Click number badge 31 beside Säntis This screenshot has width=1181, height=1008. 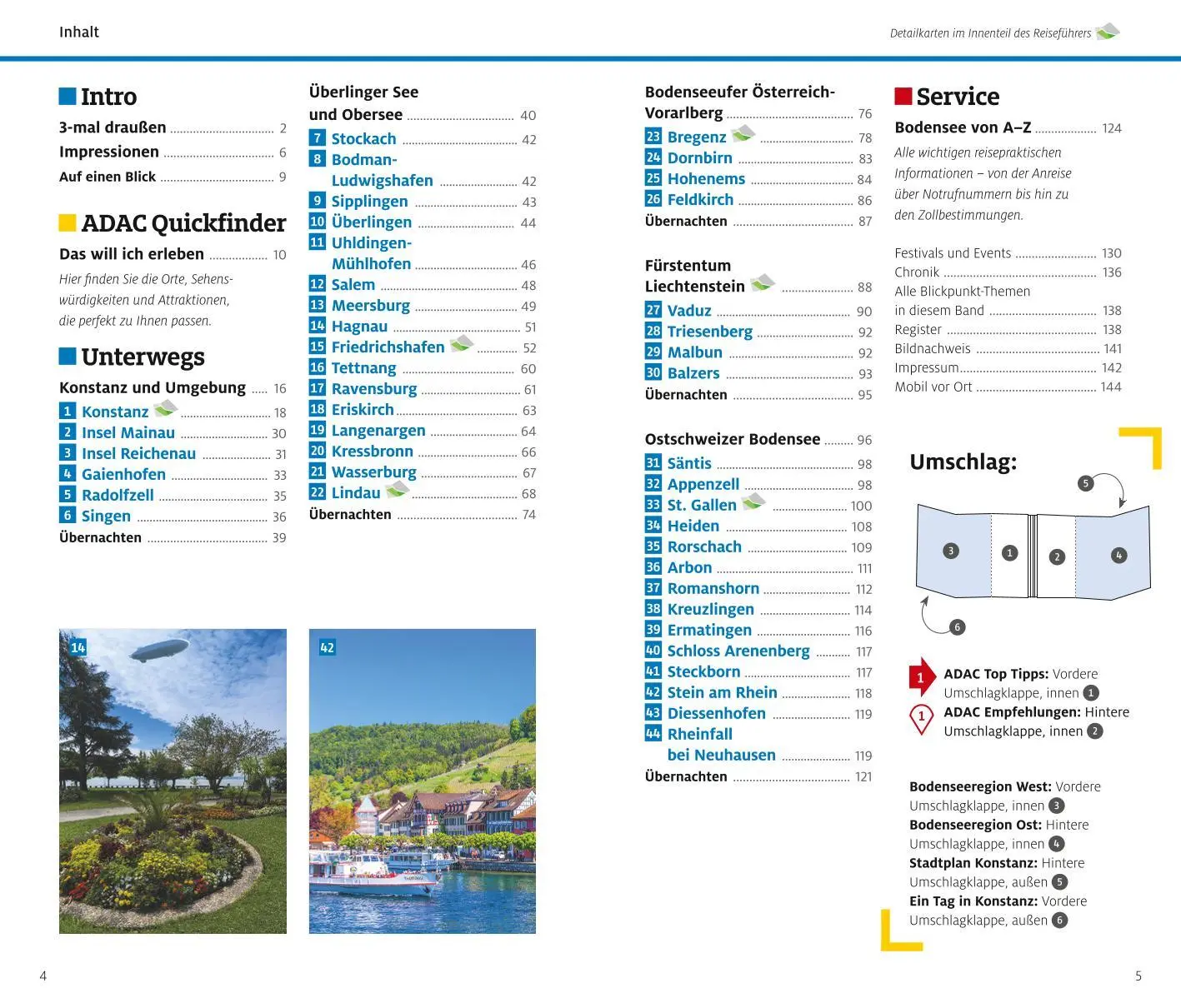[653, 463]
